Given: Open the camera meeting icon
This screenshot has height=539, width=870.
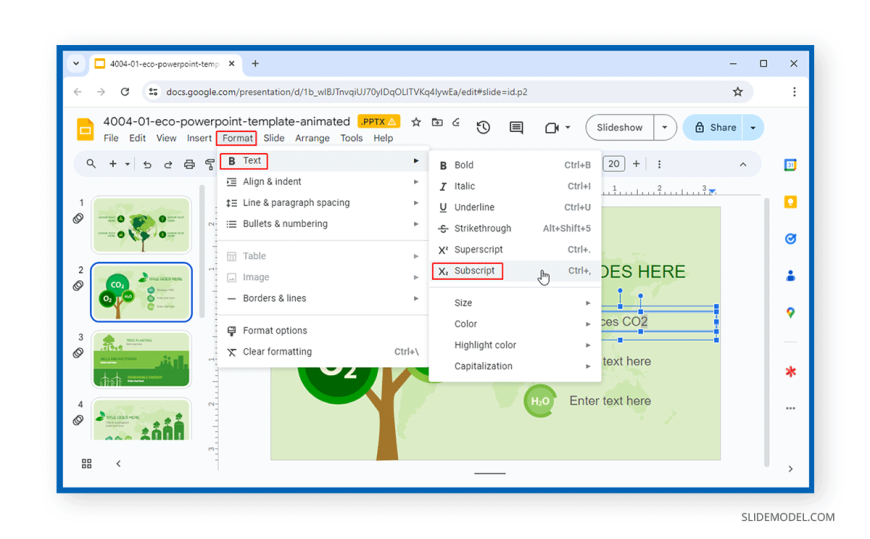Looking at the screenshot, I should (552, 128).
